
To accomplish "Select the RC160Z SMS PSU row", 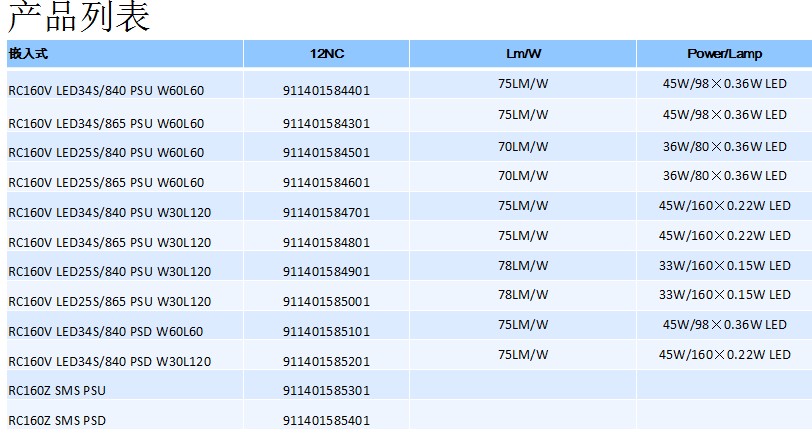I will click(56, 390).
